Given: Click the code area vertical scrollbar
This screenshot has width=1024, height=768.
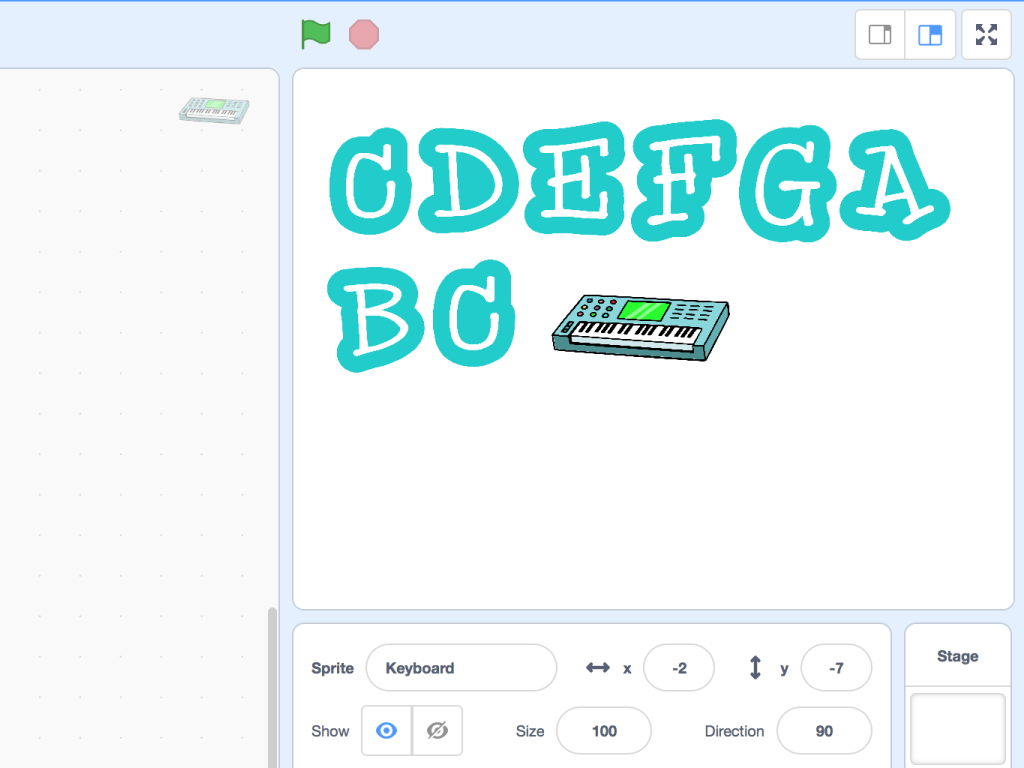Looking at the screenshot, I should click(272, 687).
